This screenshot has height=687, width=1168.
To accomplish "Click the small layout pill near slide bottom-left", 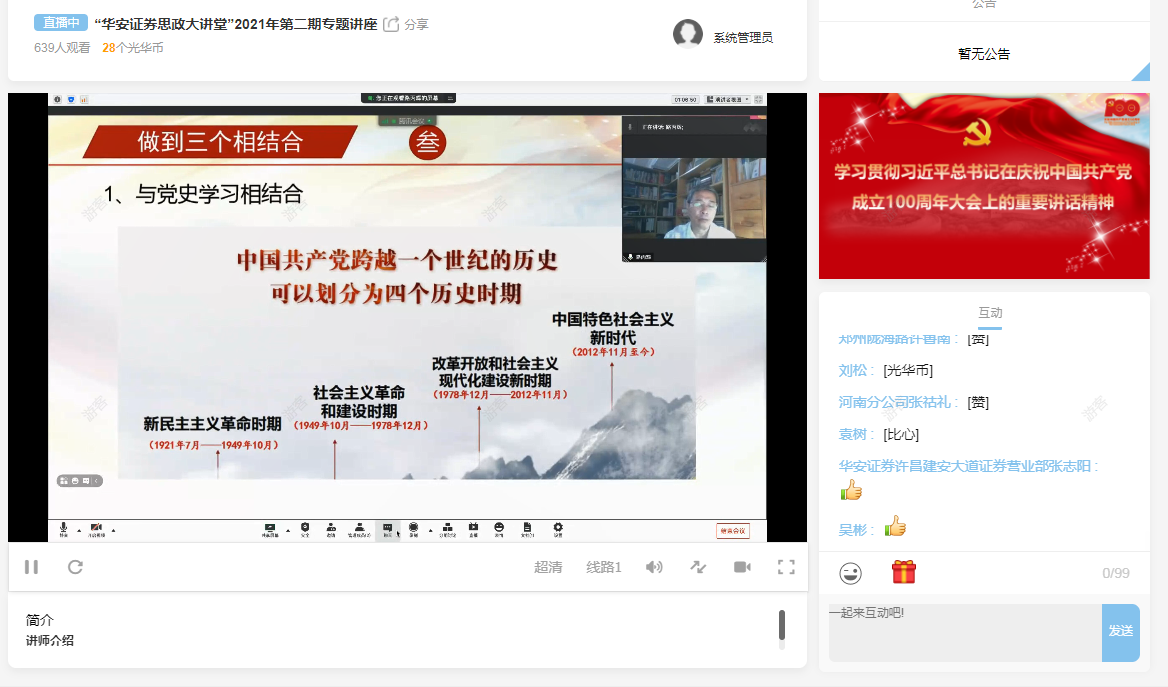I will pos(80,481).
